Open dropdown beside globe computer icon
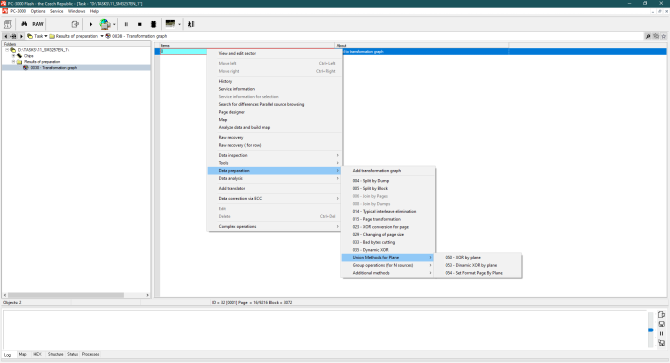Image resolution: width=670 pixels, height=363 pixels. (x=114, y=24)
